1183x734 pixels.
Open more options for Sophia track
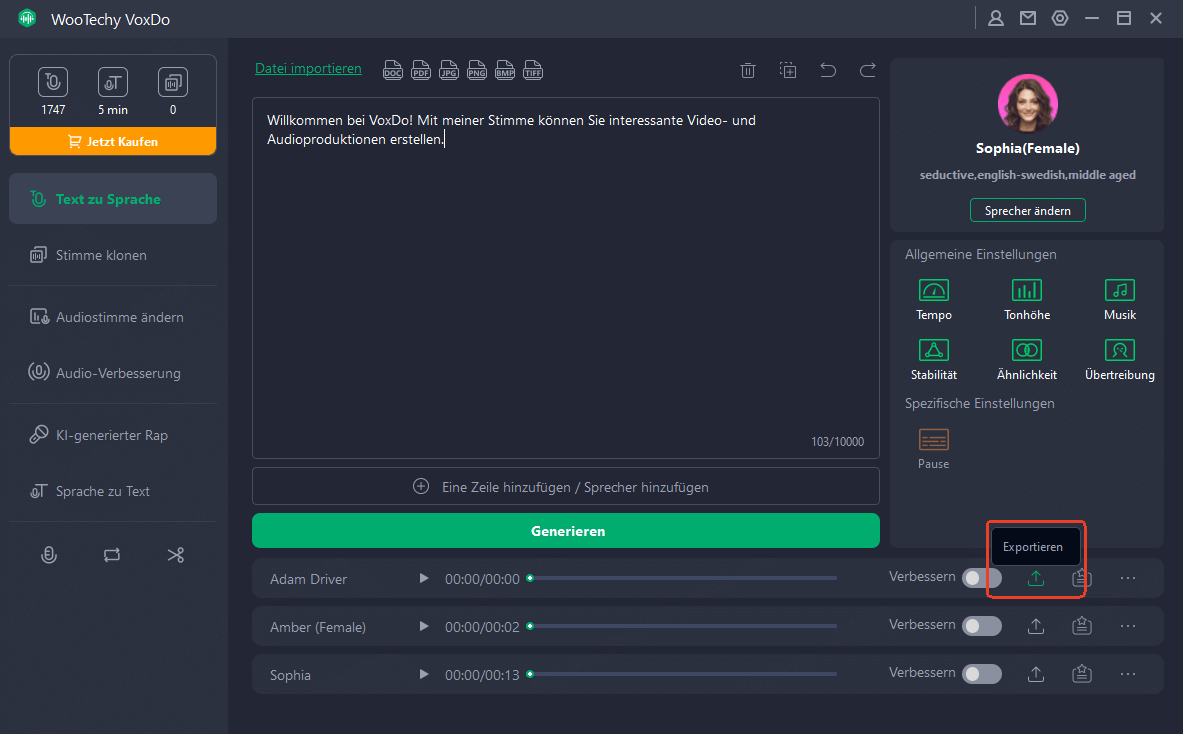click(x=1128, y=674)
